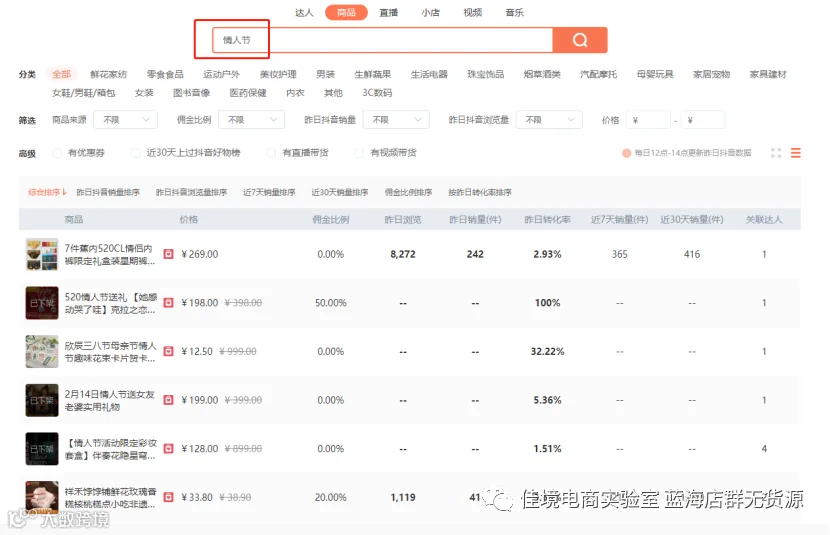Screen dimensions: 830x535
Task: Open the 商品来源 dropdown
Action: point(125,120)
